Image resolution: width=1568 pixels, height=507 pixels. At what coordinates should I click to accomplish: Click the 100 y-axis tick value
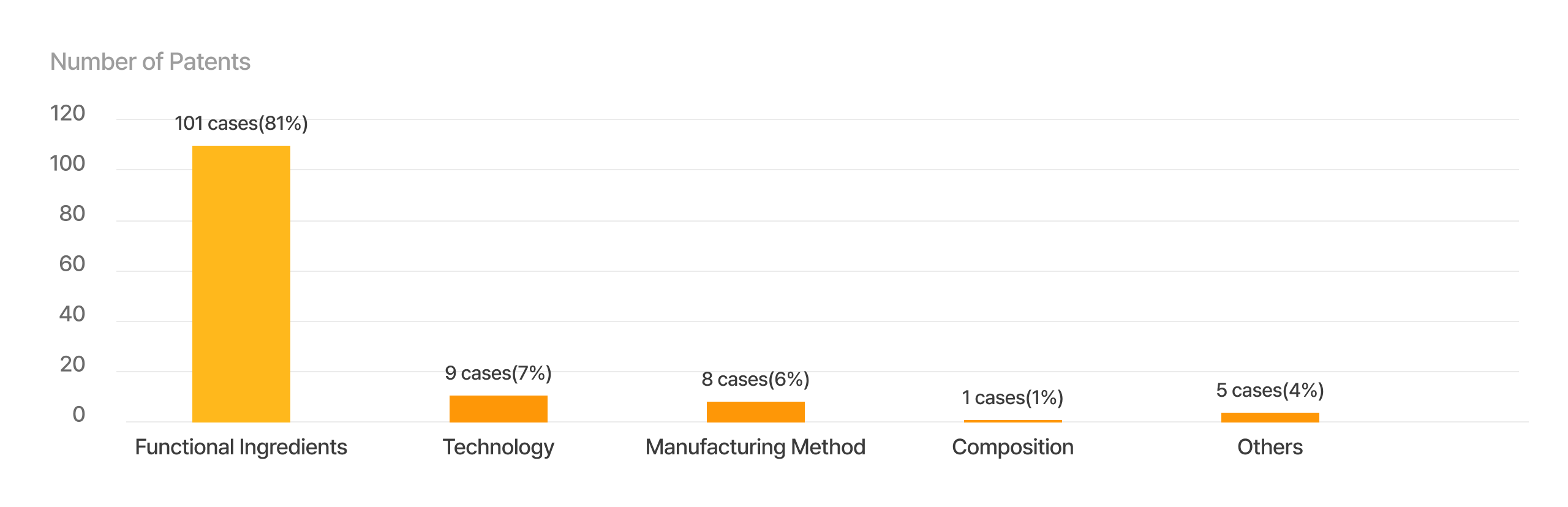point(67,163)
